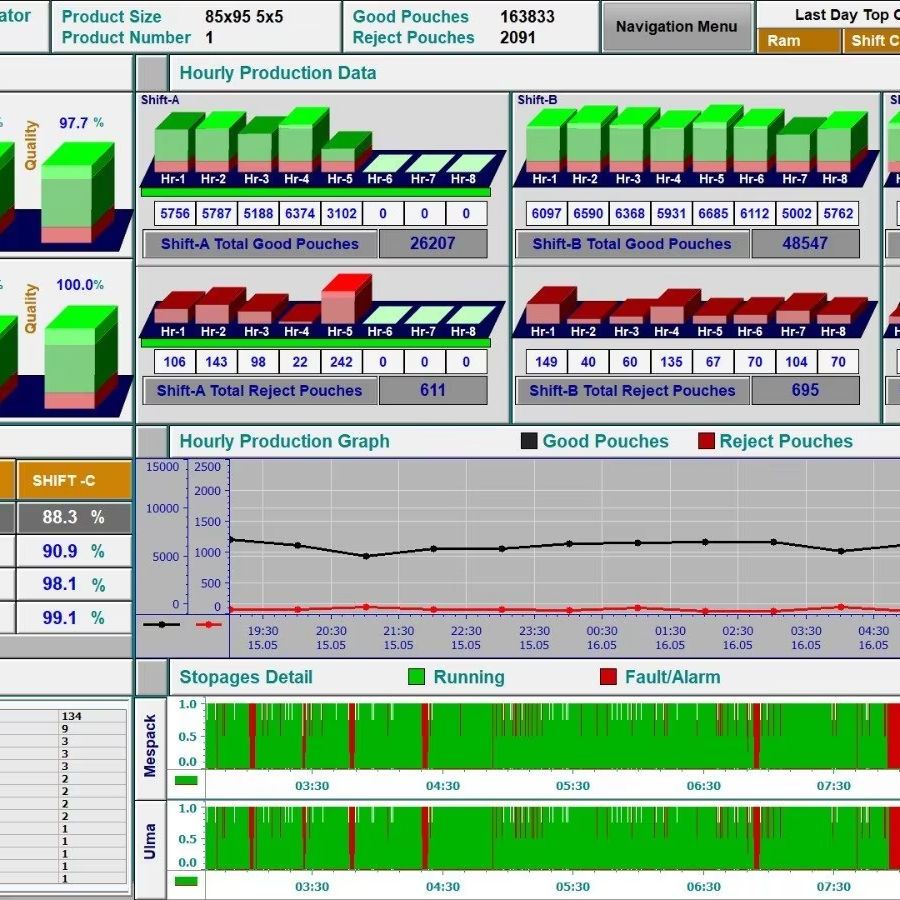900x900 pixels.
Task: Click gray square beside Hourly Production Graph
Action: (x=152, y=442)
